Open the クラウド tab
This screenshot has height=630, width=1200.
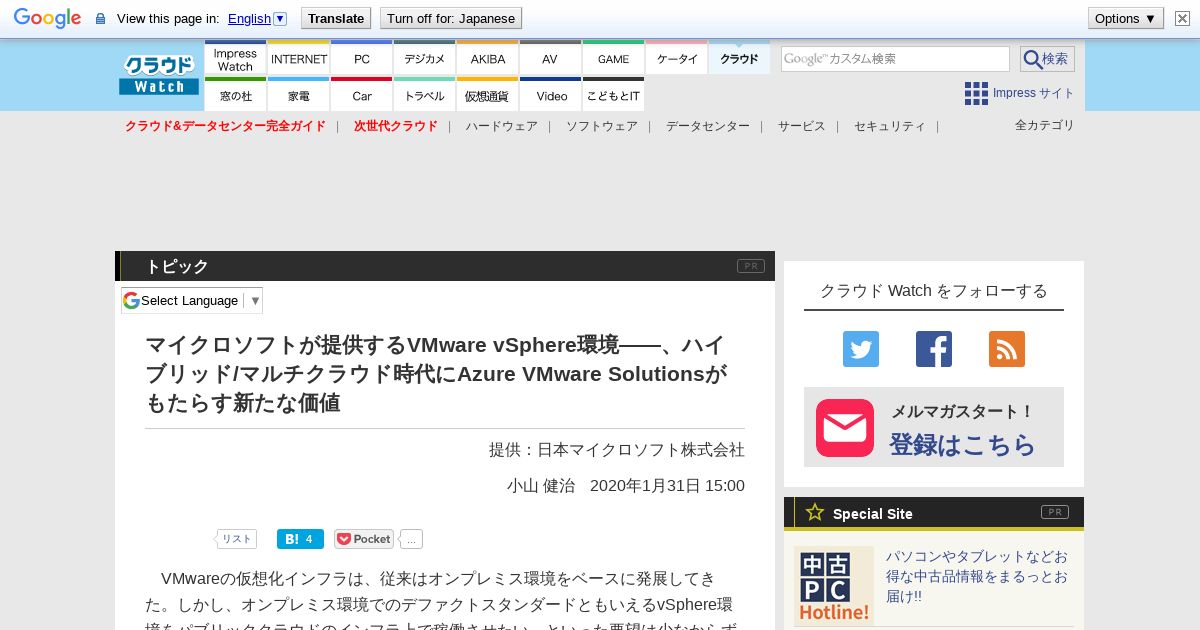click(x=740, y=58)
